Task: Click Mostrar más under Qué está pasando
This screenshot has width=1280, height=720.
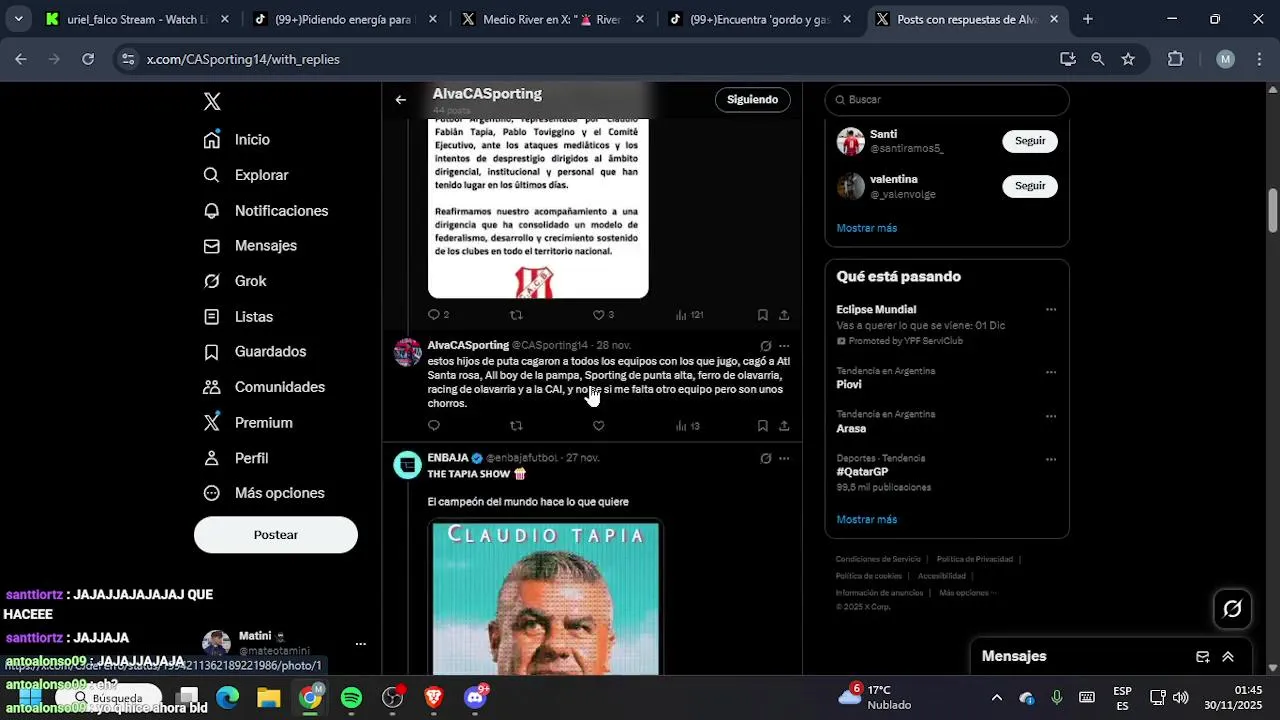Action: point(867,520)
